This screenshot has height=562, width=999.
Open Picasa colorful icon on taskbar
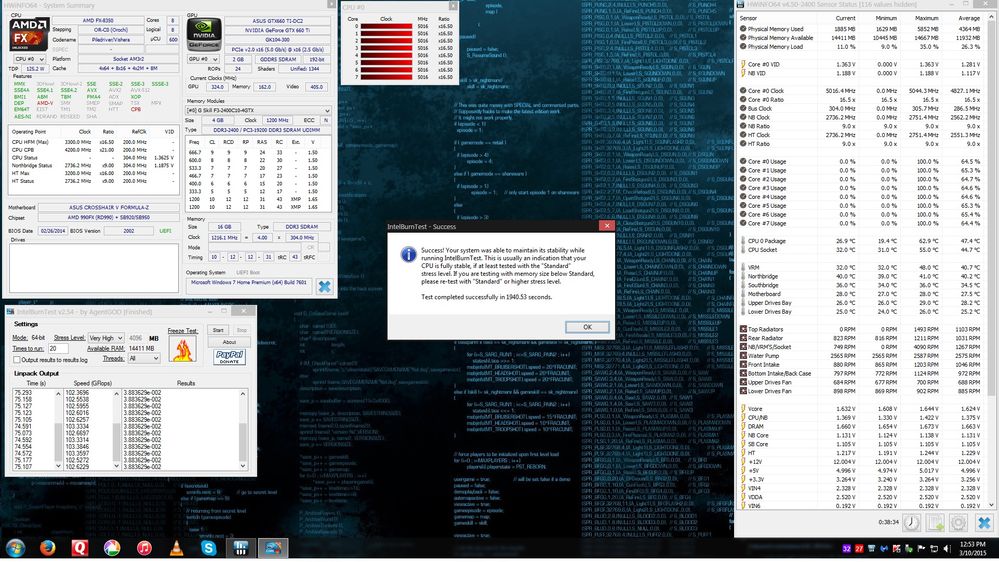(x=111, y=548)
